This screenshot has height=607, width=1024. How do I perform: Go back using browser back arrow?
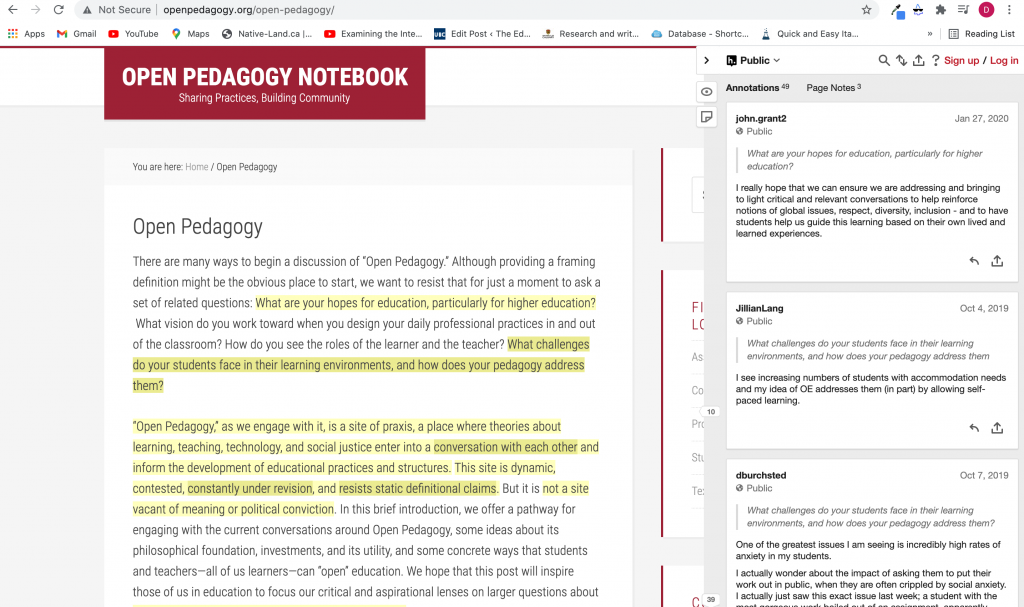click(12, 10)
